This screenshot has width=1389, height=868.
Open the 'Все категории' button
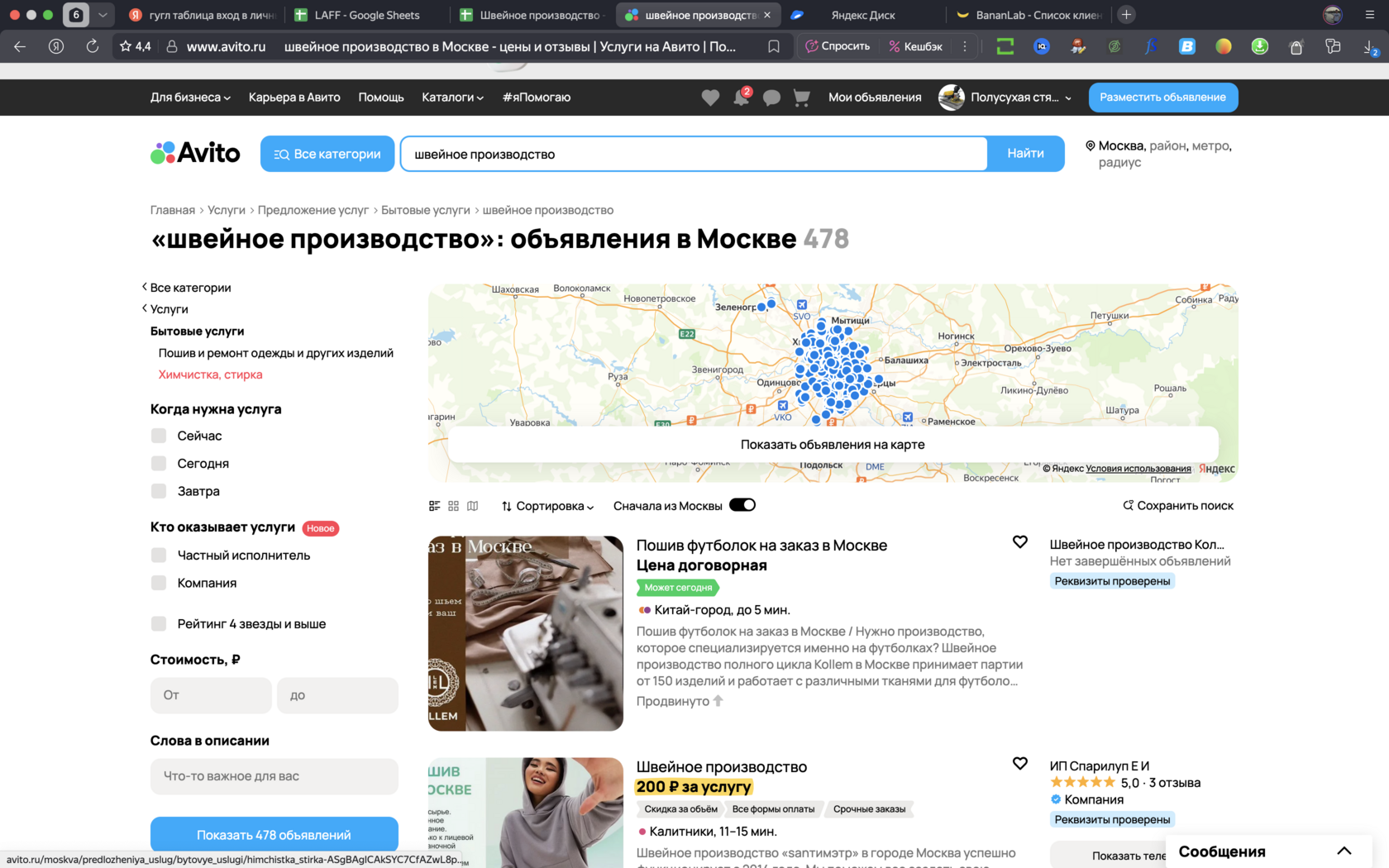point(327,154)
